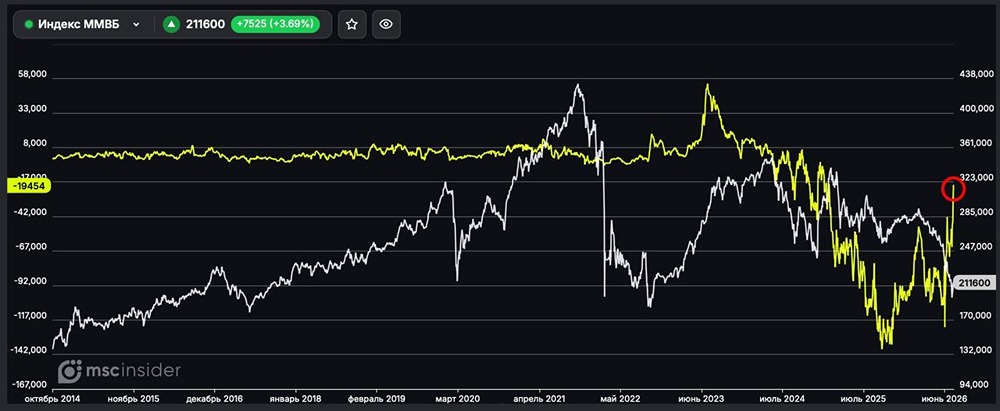Click the white 211600 right axis label
This screenshot has width=1000, height=411.
tap(973, 283)
